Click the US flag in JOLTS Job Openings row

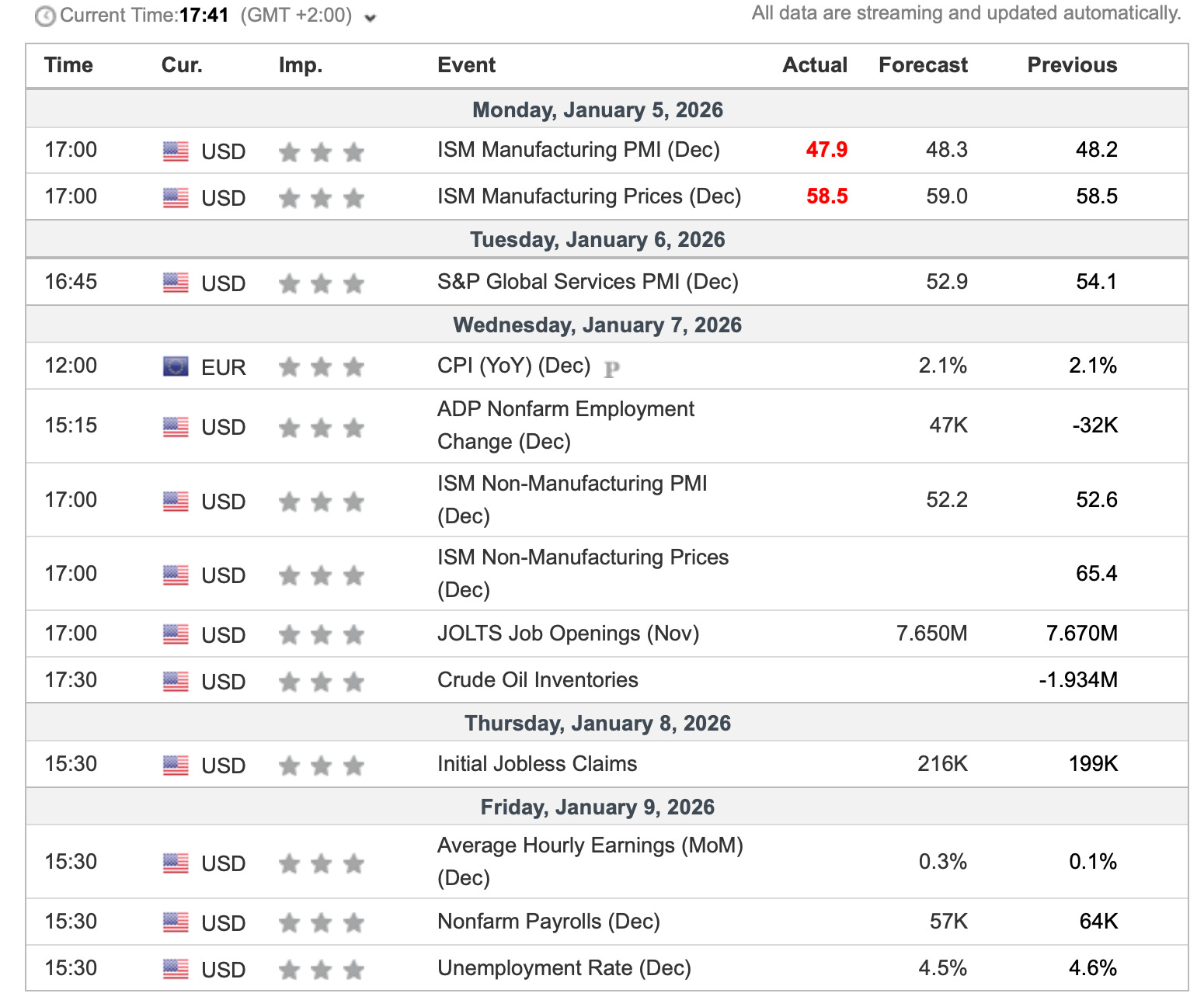(x=176, y=634)
